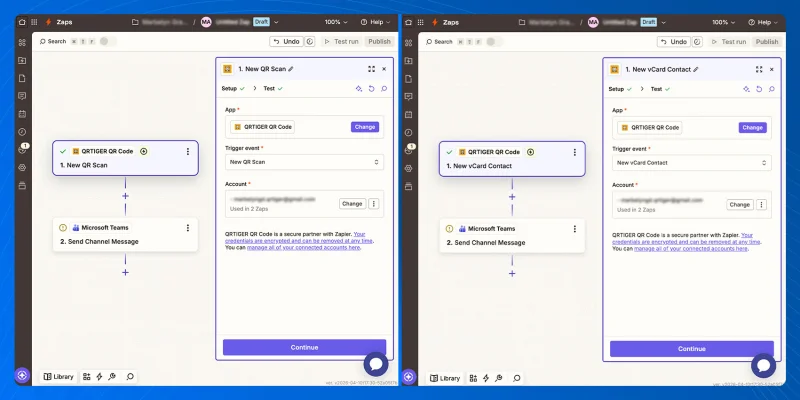Expand the New QR Scan panel to fullscreen

tap(371, 69)
